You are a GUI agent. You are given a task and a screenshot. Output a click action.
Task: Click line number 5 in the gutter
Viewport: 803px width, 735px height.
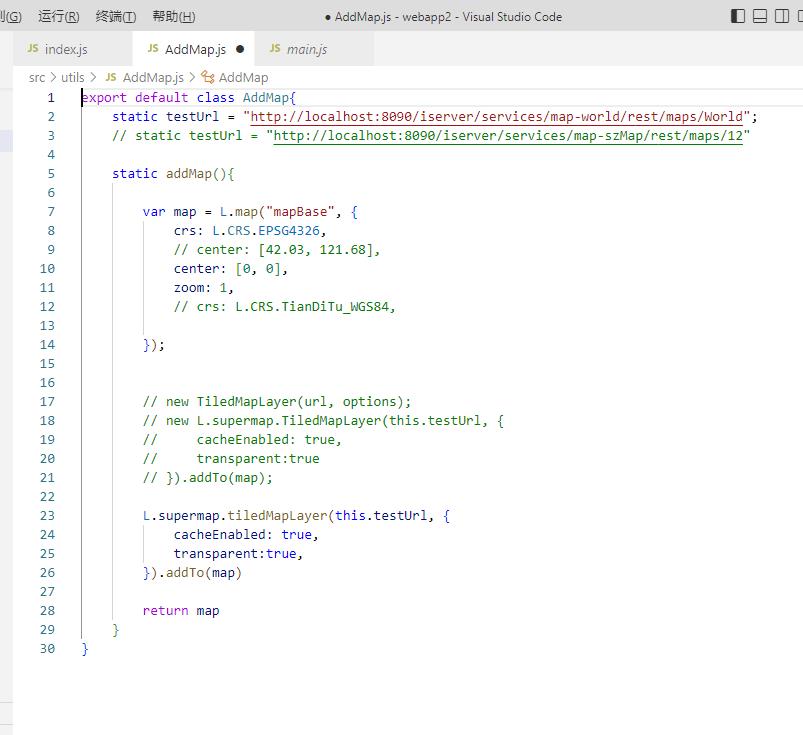click(51, 174)
